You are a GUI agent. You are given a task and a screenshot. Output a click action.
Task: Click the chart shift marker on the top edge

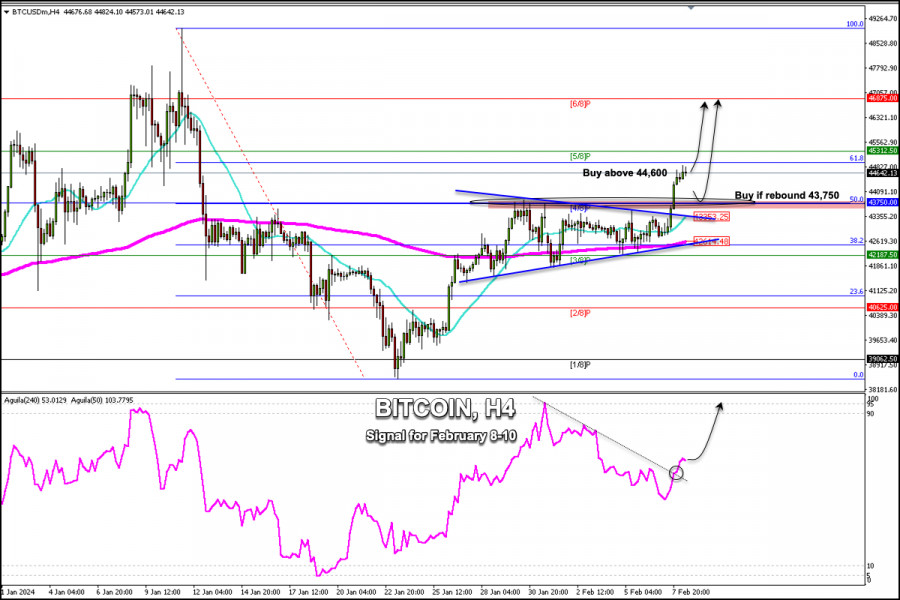(x=691, y=7)
